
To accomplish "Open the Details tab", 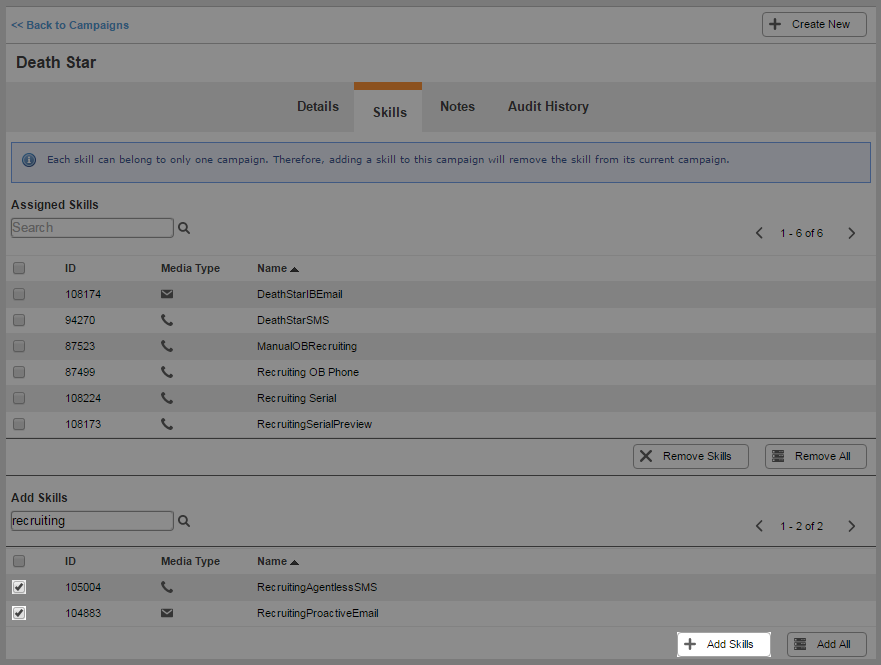I will tap(318, 107).
